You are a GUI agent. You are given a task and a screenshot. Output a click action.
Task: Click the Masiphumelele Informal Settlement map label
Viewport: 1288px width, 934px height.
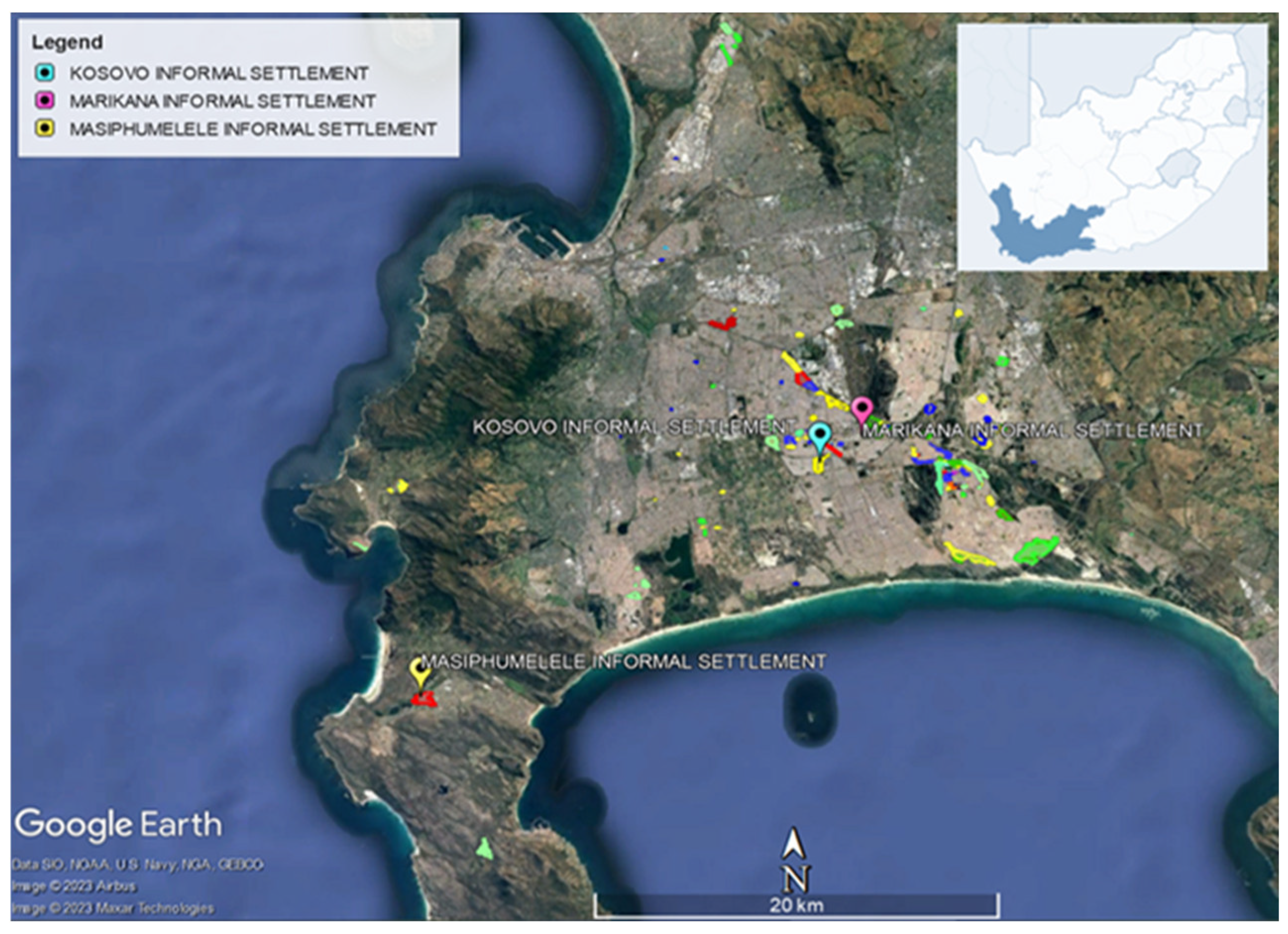tap(624, 661)
